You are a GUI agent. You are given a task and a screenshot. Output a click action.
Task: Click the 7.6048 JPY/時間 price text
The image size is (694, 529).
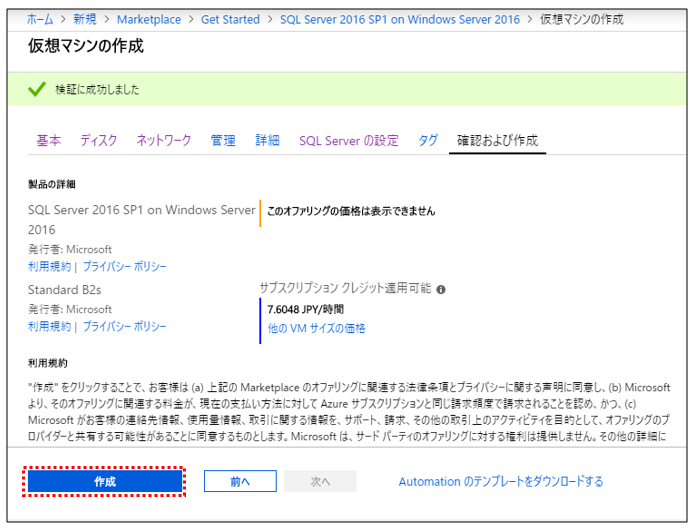click(x=305, y=309)
